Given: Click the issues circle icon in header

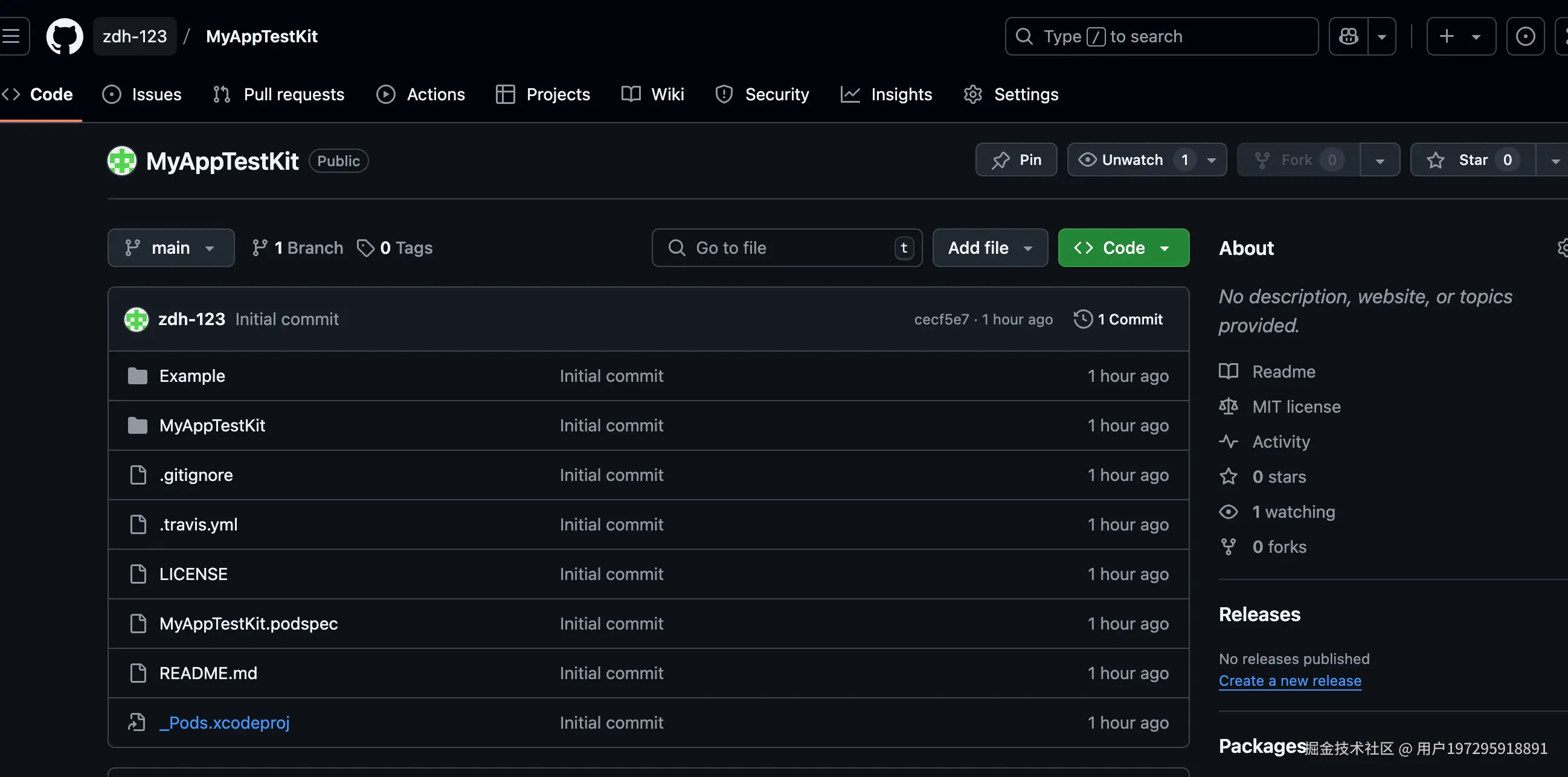Looking at the screenshot, I should (1525, 36).
